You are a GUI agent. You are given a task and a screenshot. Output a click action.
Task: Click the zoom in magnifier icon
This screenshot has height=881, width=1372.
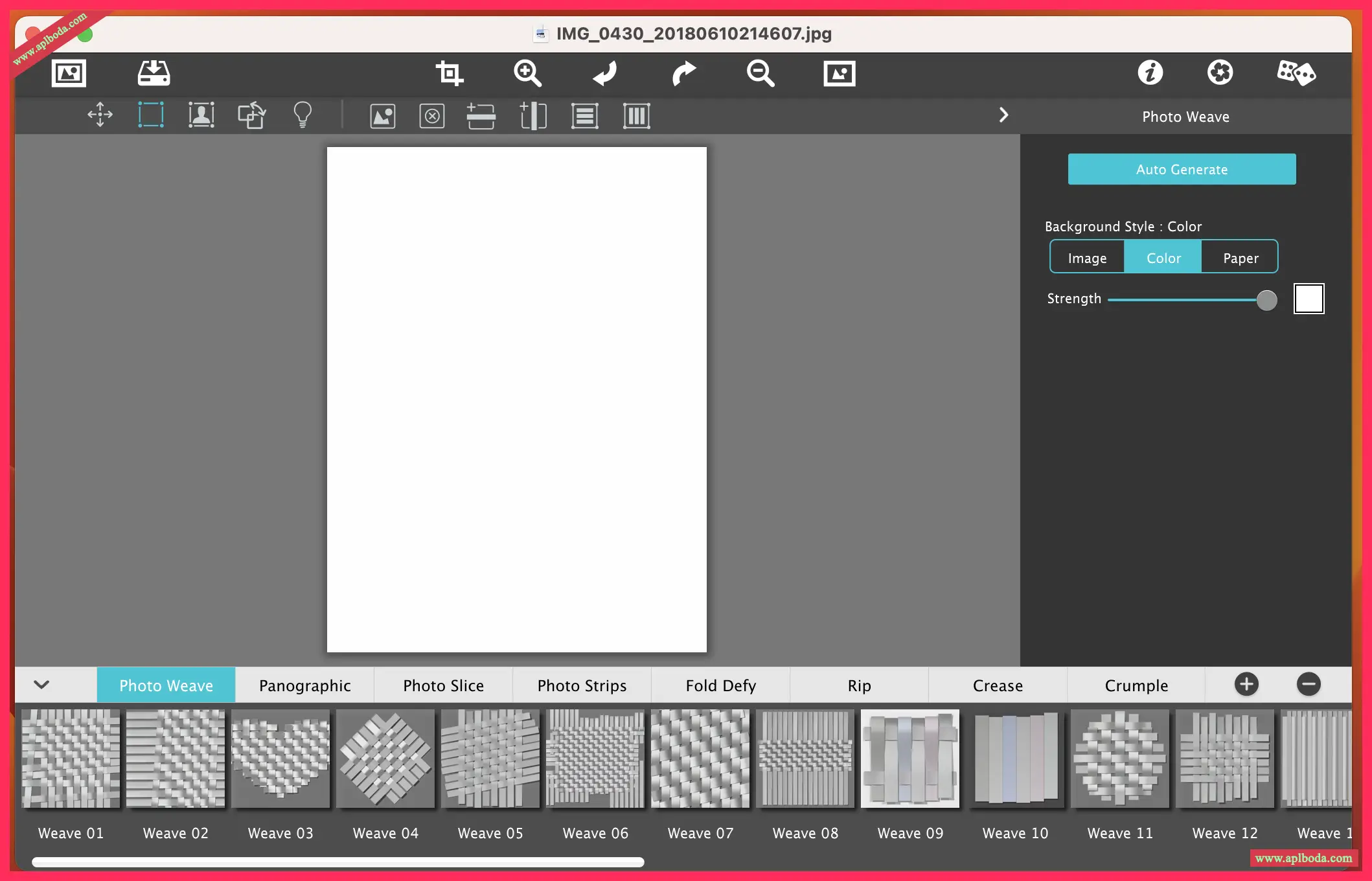coord(527,73)
